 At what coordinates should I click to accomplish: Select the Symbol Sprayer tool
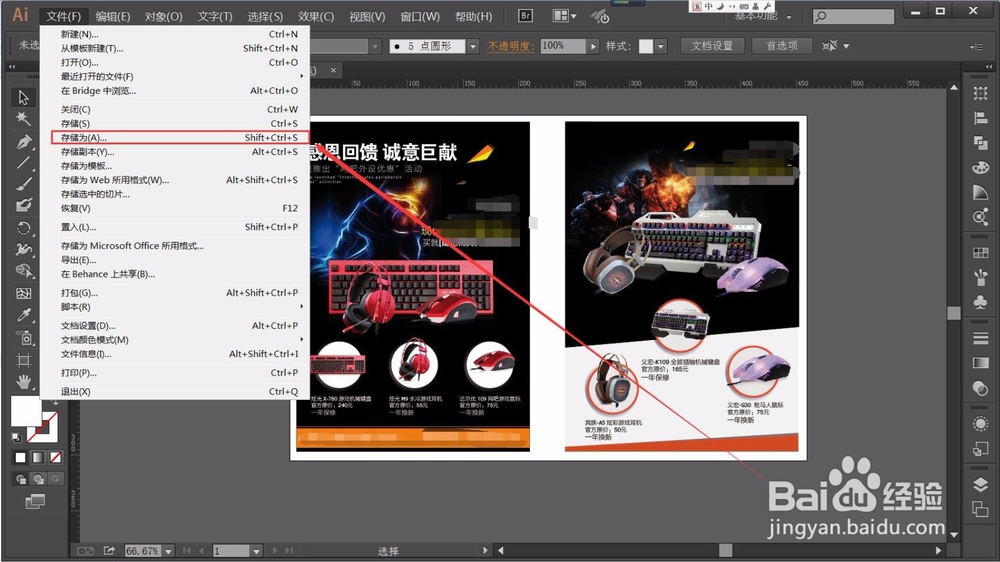tap(23, 337)
